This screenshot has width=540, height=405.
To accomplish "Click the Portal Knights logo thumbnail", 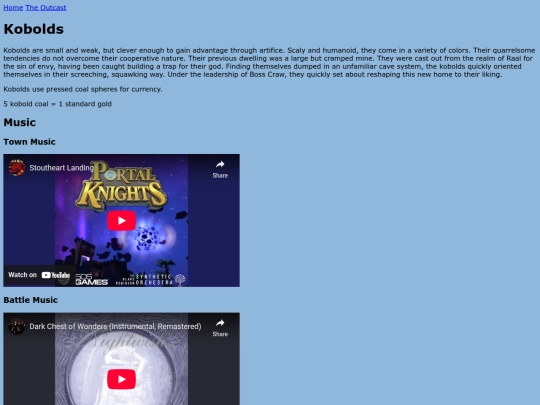I will pyautogui.click(x=121, y=186).
